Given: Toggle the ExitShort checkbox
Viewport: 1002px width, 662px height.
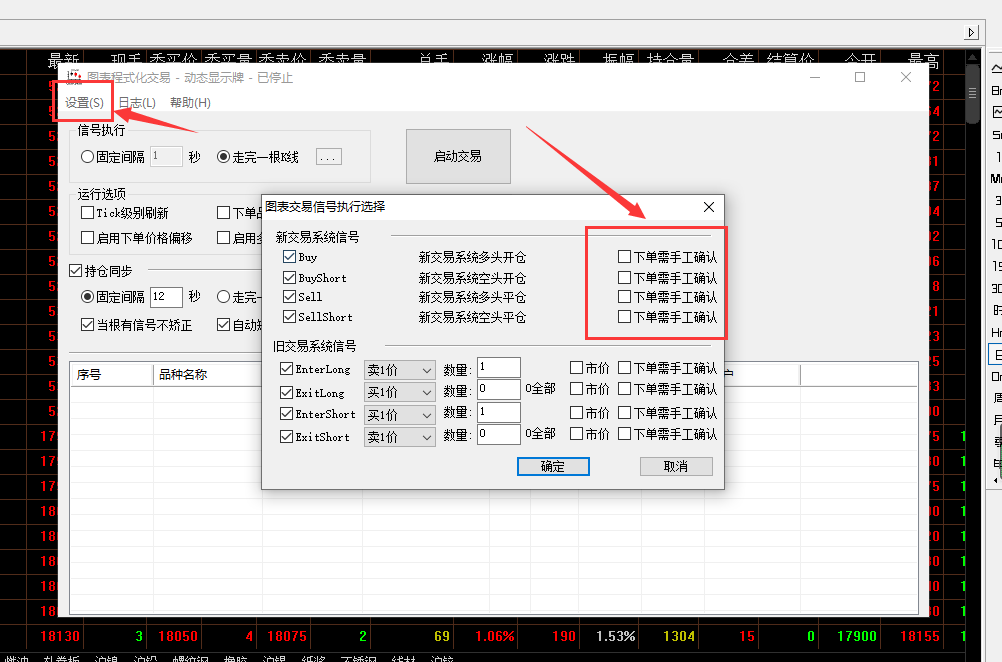Looking at the screenshot, I should [x=286, y=437].
